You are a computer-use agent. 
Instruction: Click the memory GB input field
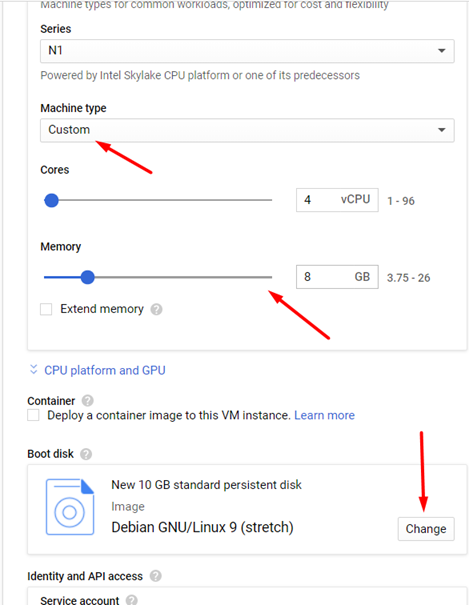pyautogui.click(x=337, y=277)
